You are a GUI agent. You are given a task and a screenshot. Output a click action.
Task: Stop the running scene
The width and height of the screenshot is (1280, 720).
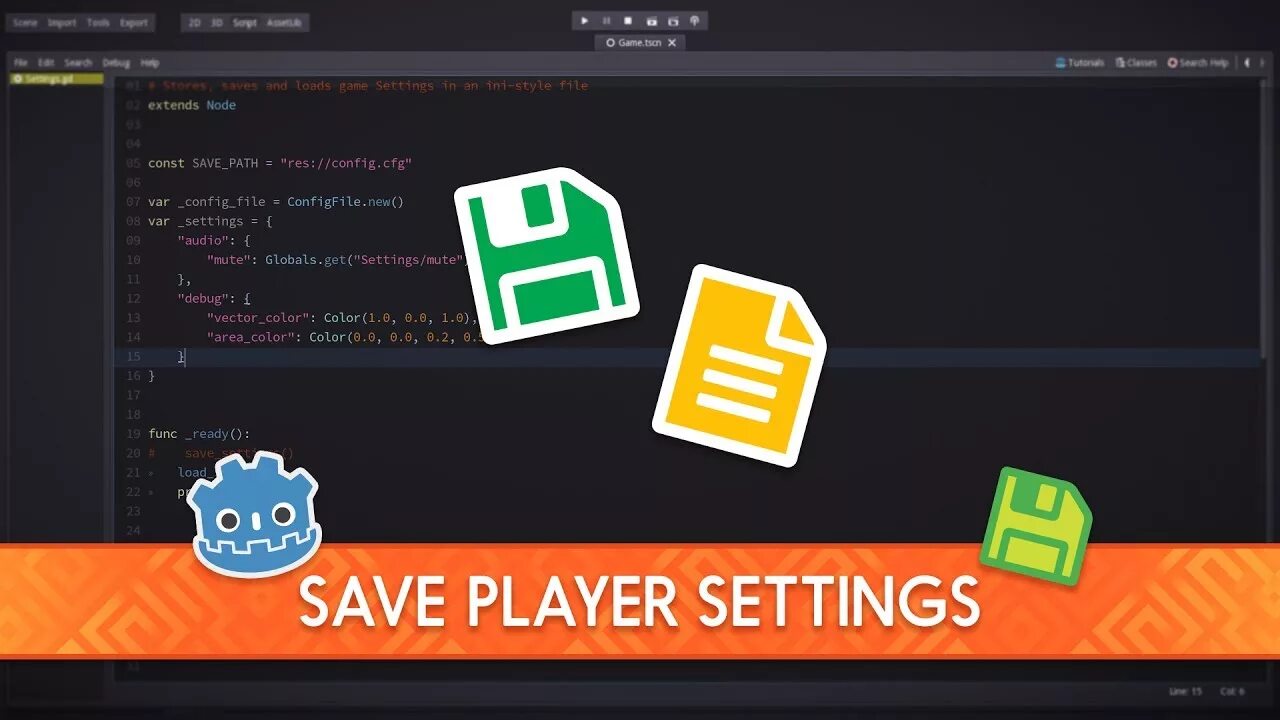(628, 21)
